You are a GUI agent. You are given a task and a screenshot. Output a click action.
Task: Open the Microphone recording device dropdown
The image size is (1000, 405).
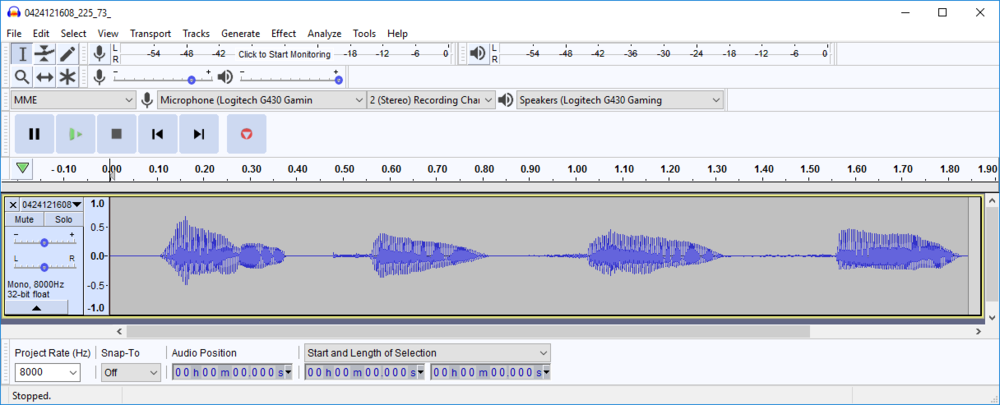coord(261,100)
